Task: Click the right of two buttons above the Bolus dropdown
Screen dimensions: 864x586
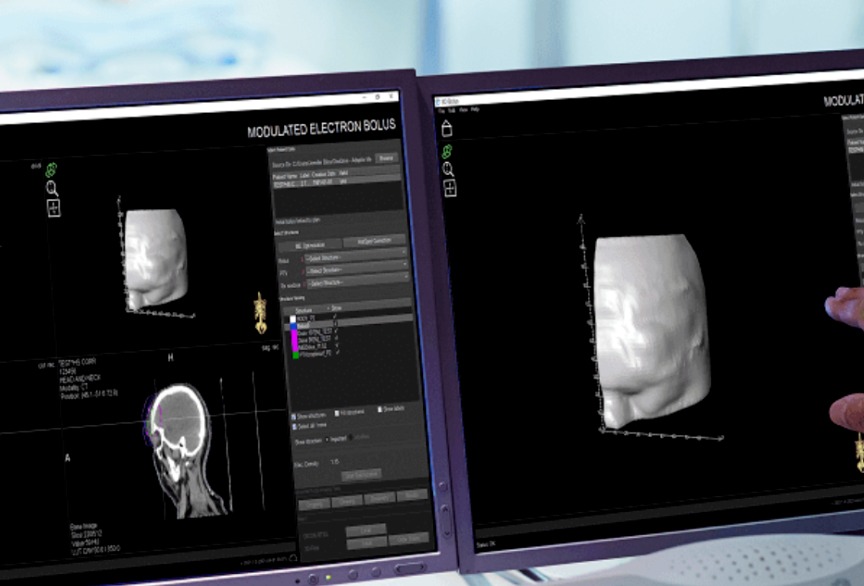Action: (374, 241)
